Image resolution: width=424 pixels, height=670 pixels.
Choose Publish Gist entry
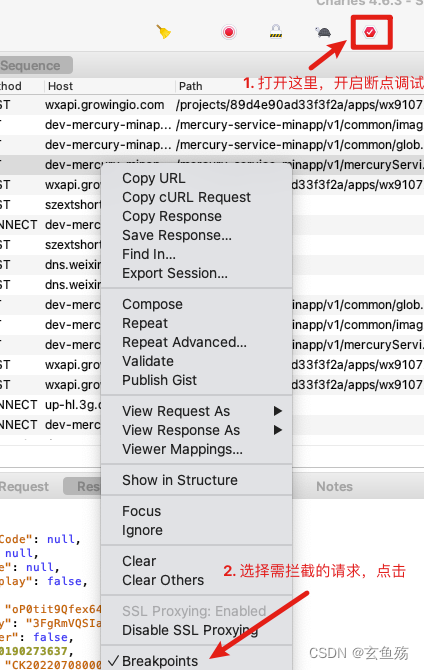coord(197,380)
